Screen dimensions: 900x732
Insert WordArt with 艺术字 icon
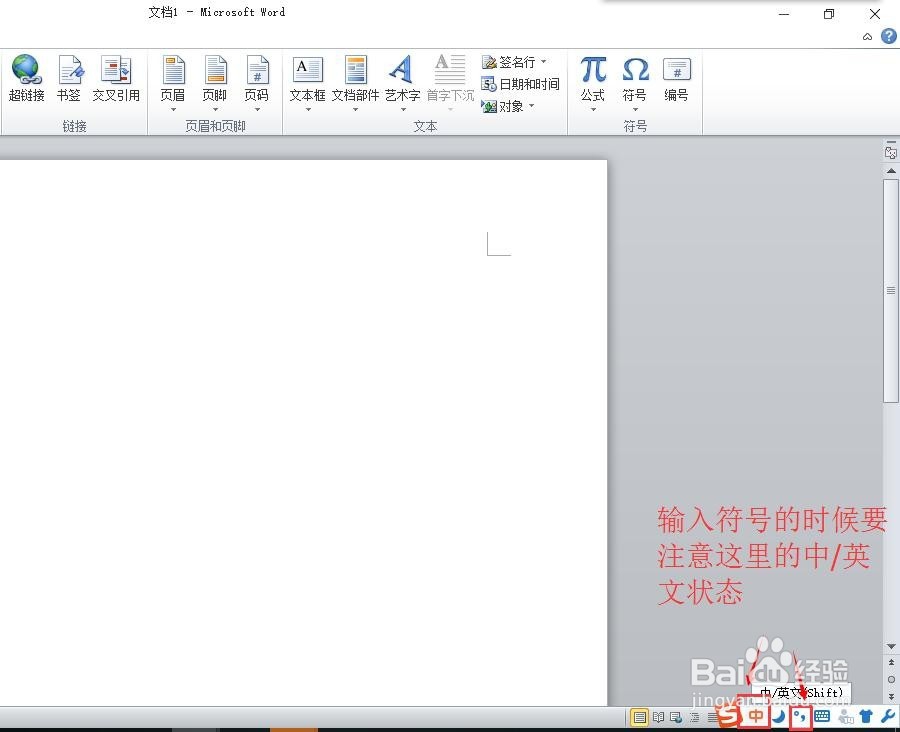(401, 78)
